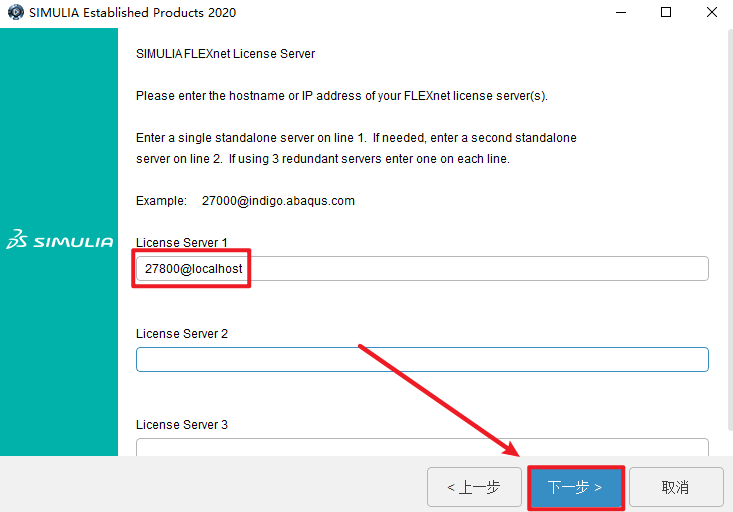
Task: Click the "Please enter the hostname" instruction text
Action: (342, 96)
